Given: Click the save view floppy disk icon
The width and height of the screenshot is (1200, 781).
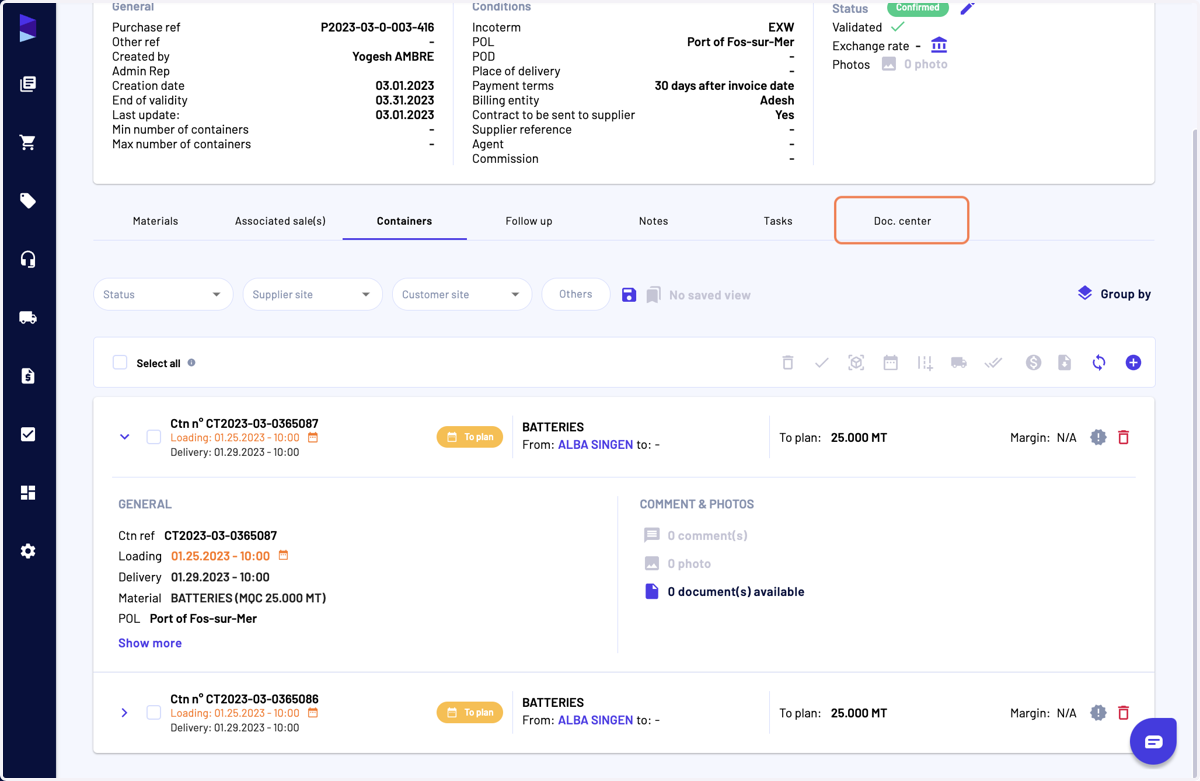Looking at the screenshot, I should click(x=629, y=295).
